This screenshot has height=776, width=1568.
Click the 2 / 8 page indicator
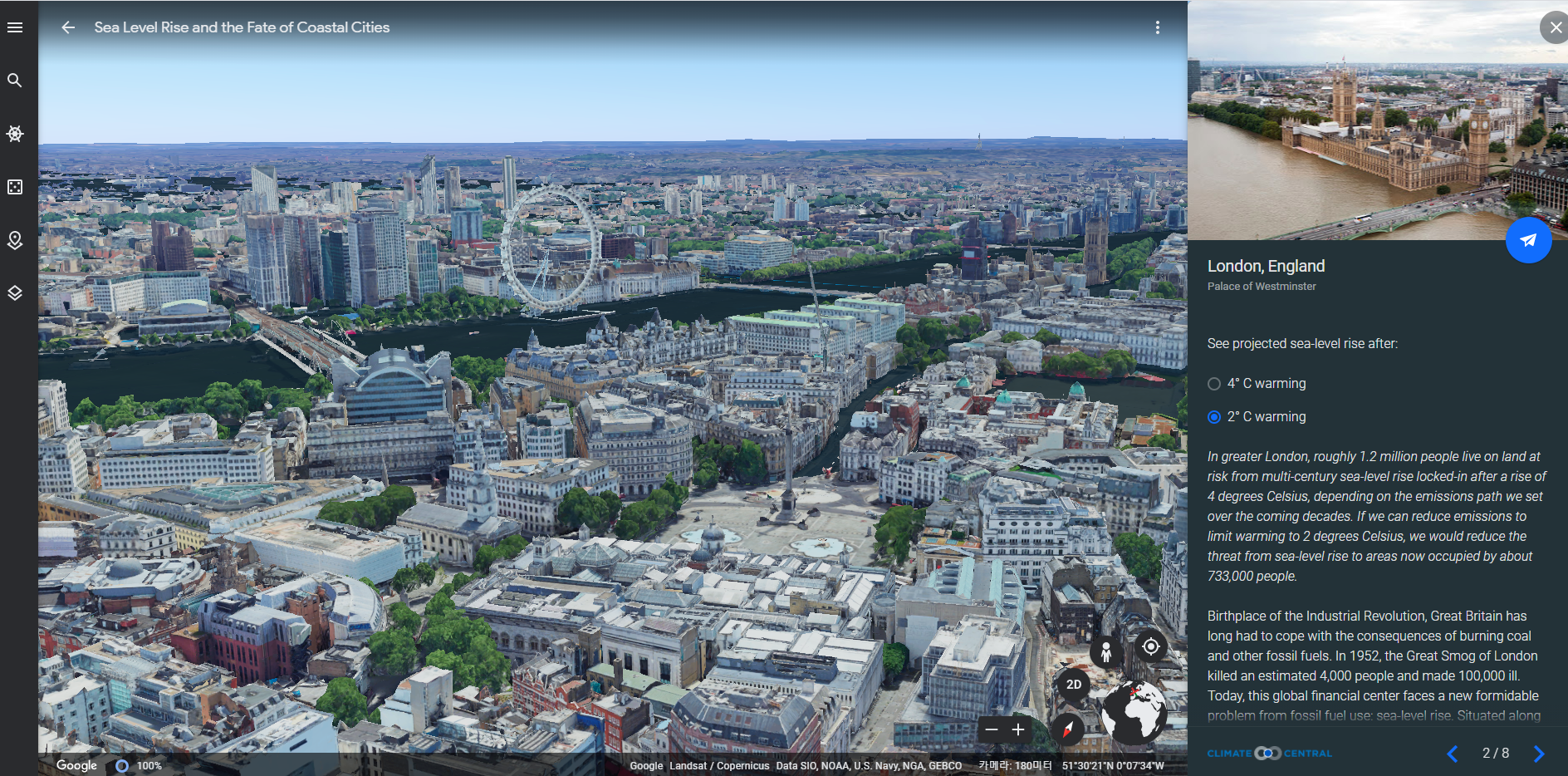tap(1496, 754)
